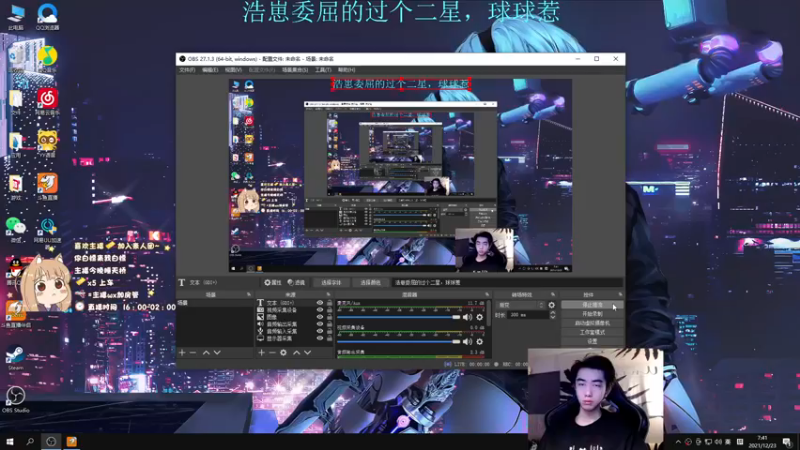The image size is (800, 450).
Task: Toggle lock of 文本 (GDI+) source
Action: coord(329,303)
